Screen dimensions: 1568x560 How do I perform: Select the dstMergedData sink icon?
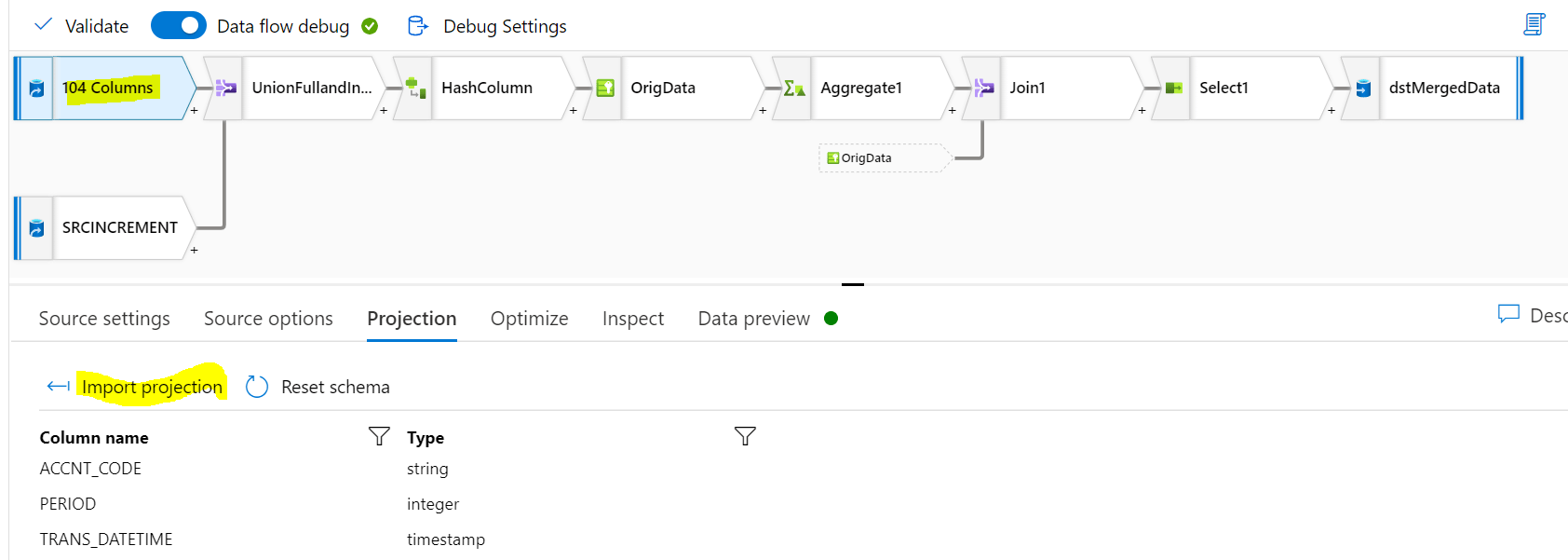tap(1363, 89)
